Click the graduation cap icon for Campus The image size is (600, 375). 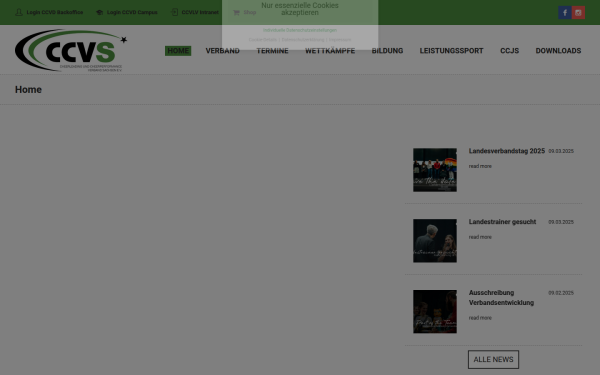coord(99,12)
